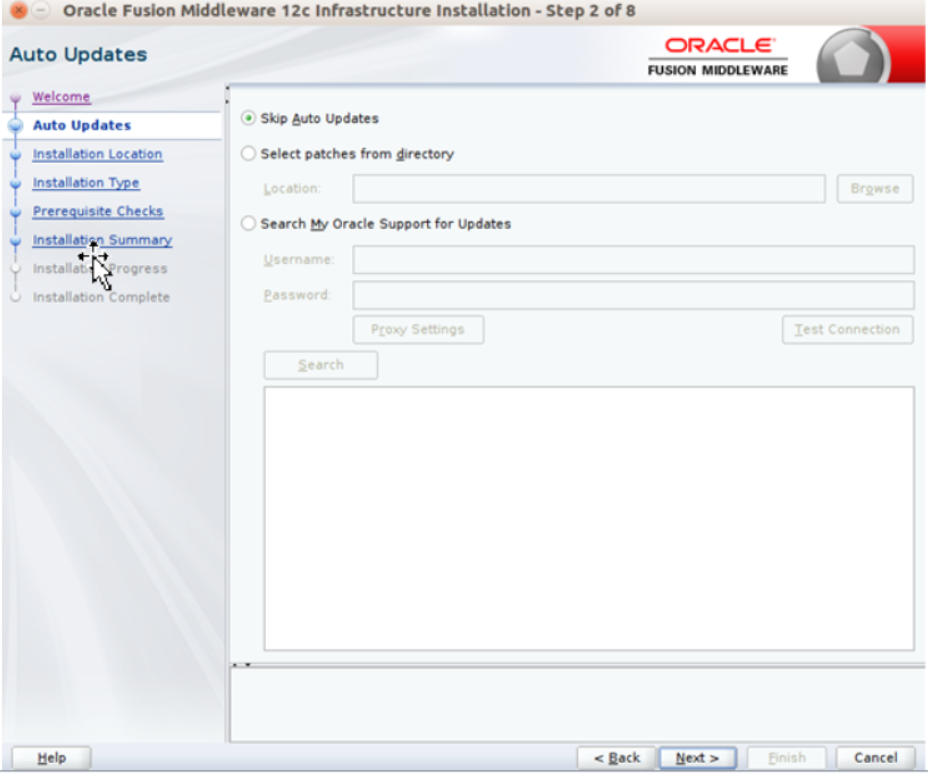Go Back to previous step

pyautogui.click(x=617, y=758)
